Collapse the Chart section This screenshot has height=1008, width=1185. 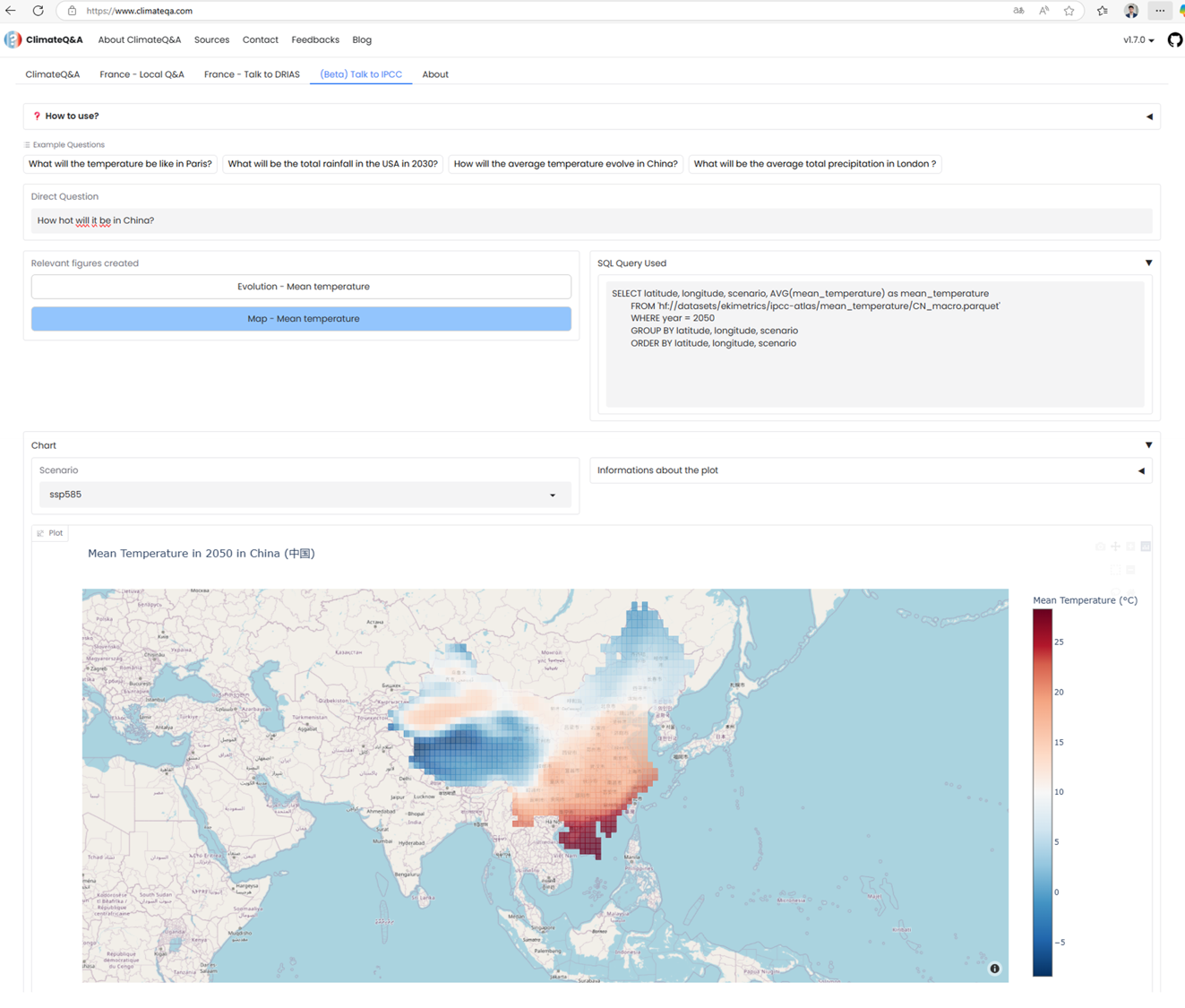[1148, 445]
